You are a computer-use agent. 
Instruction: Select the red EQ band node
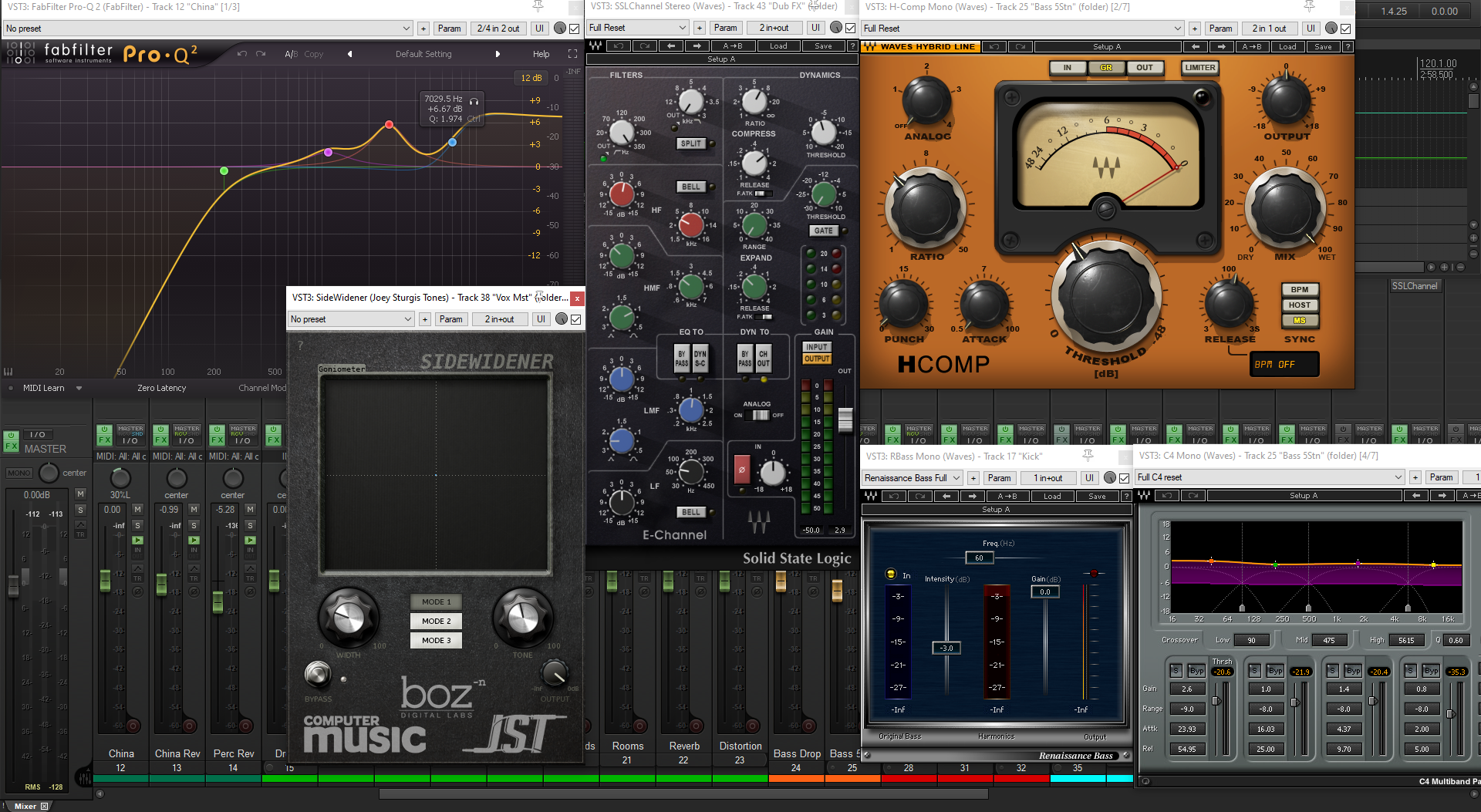[390, 124]
